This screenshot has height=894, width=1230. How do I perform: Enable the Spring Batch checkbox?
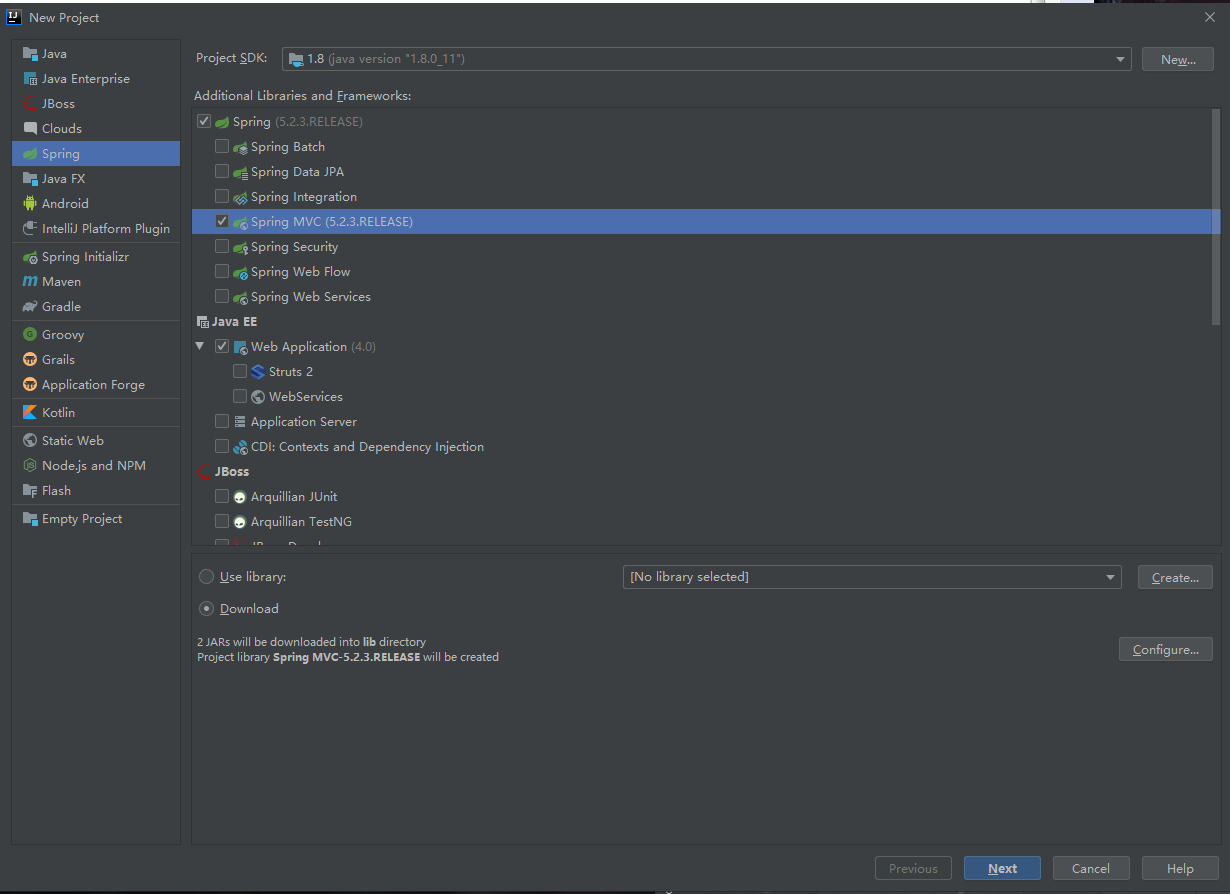[x=222, y=146]
